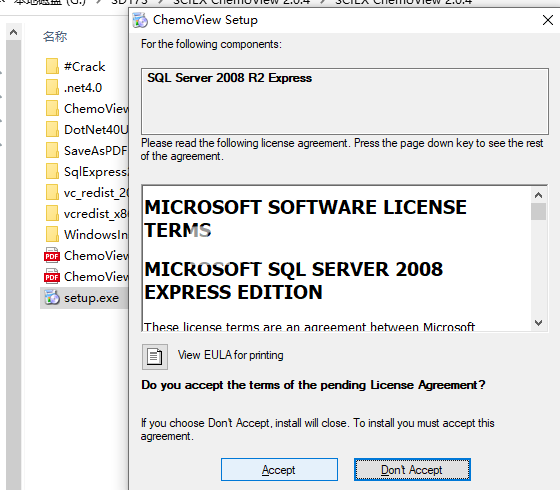Open View EULA for printing document icon
Viewport: 560px width, 490px height.
[155, 356]
